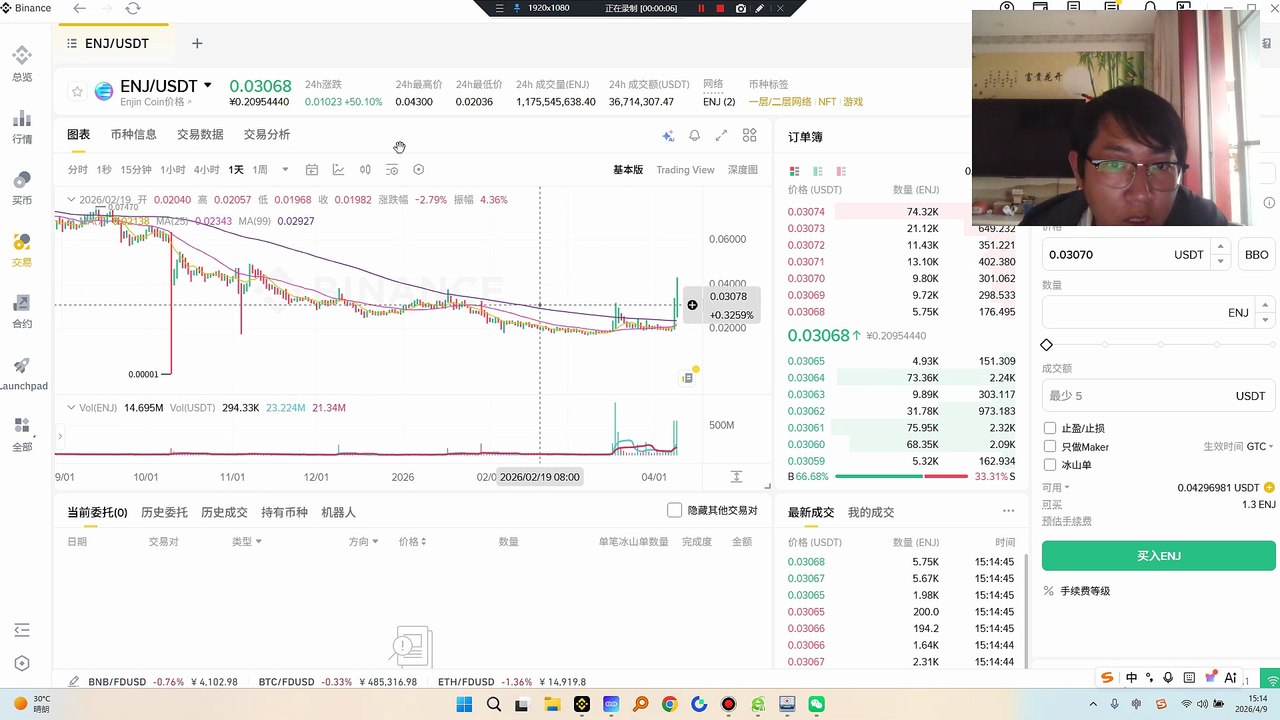The width and height of the screenshot is (1280, 720).
Task: Refresh the Binance page
Action: [x=133, y=8]
